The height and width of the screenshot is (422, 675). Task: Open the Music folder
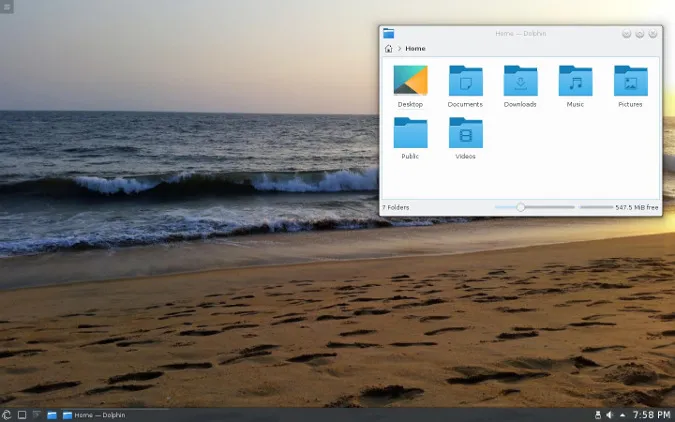click(575, 81)
